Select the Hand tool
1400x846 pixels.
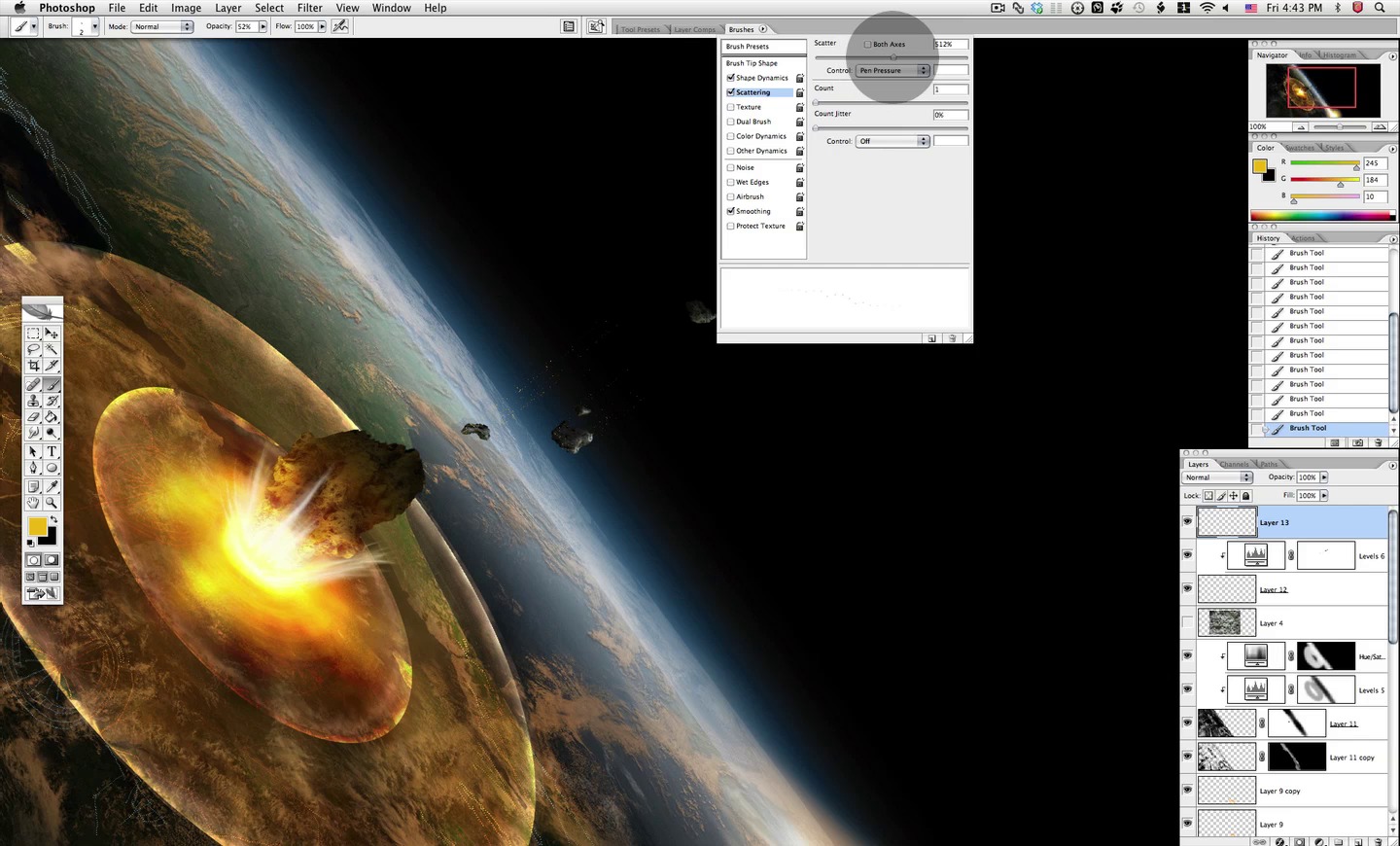tap(33, 503)
